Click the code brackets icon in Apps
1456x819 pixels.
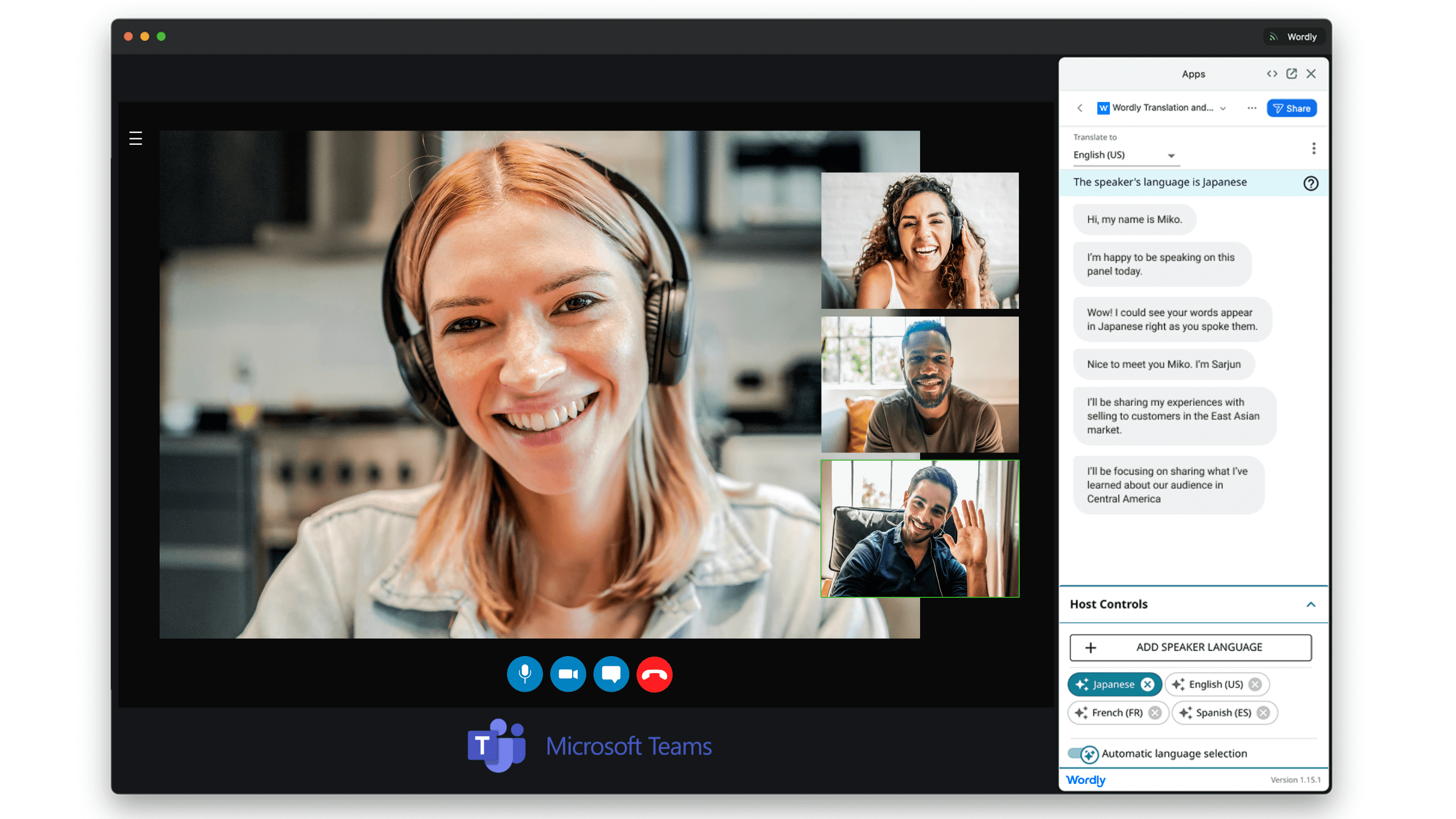[1271, 74]
